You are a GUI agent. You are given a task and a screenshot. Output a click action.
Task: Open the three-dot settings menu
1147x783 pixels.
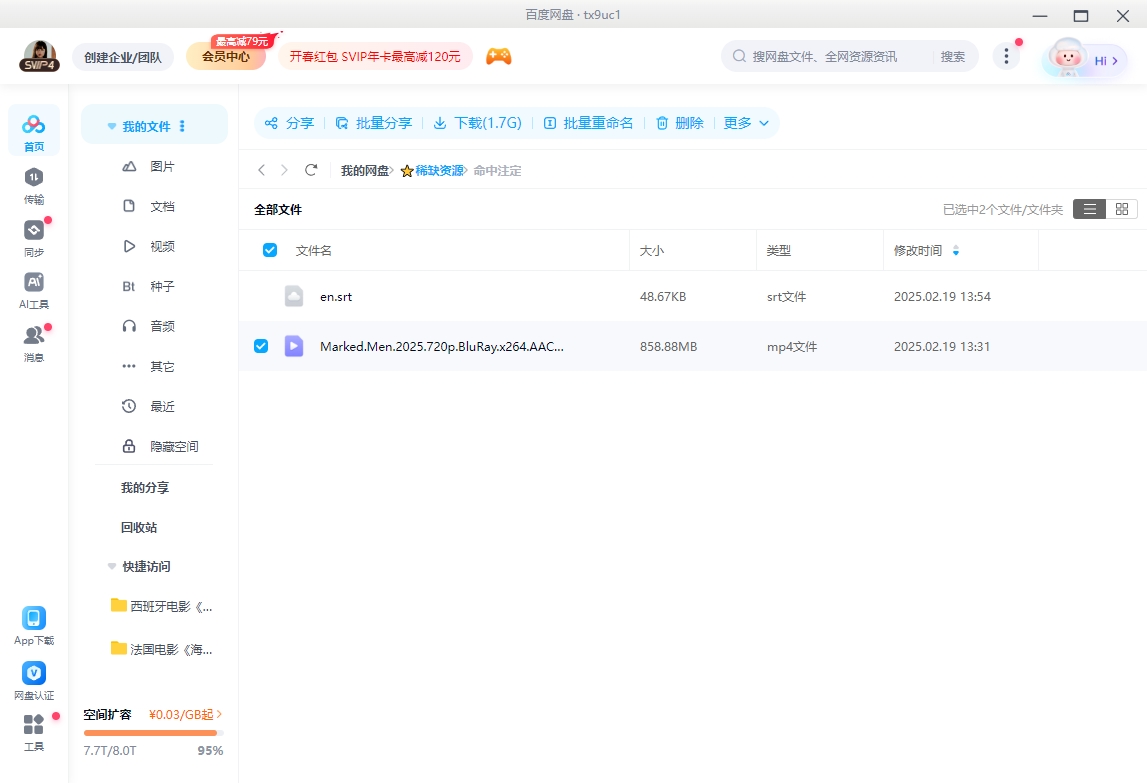1006,57
